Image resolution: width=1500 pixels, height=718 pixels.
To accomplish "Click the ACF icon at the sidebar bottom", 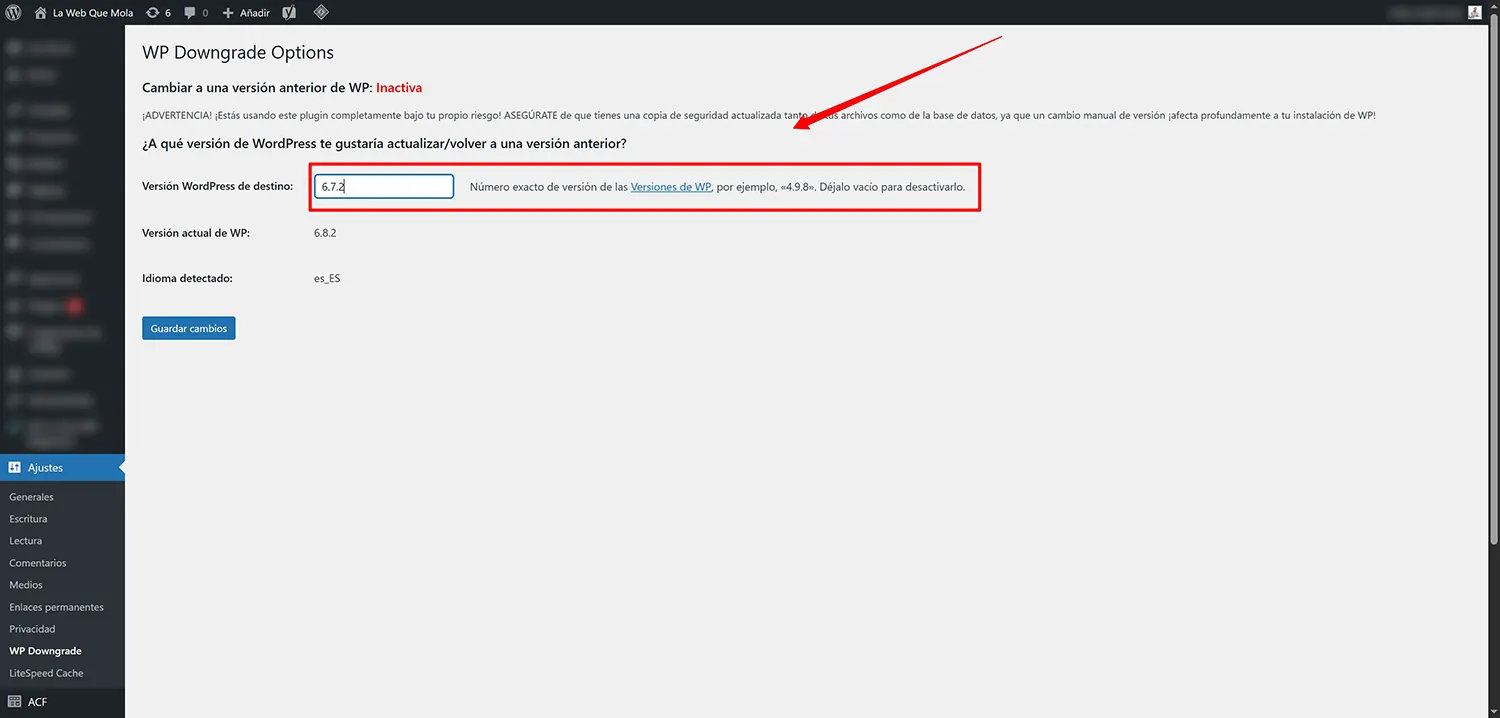I will (x=14, y=701).
